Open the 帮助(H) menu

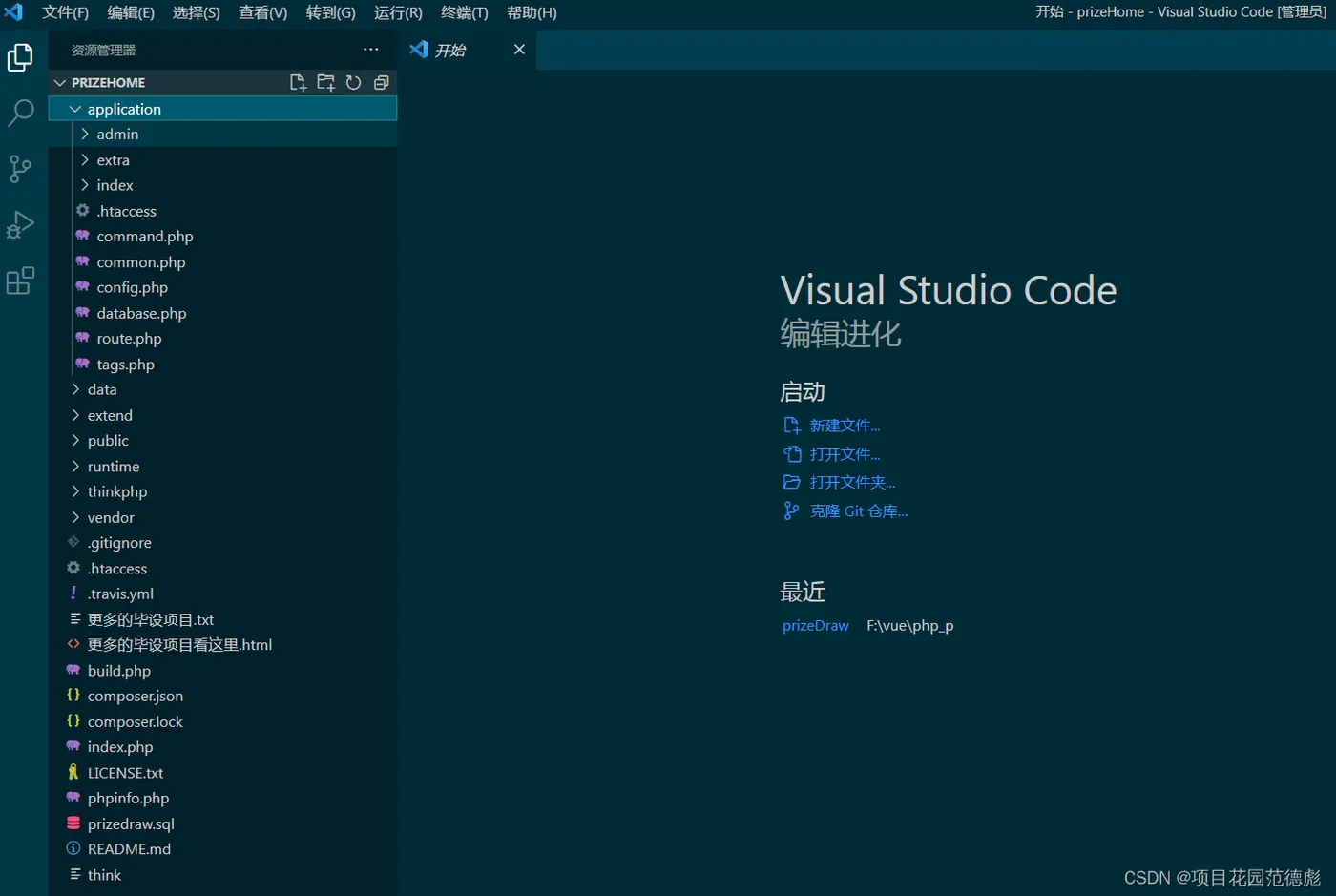[x=532, y=12]
